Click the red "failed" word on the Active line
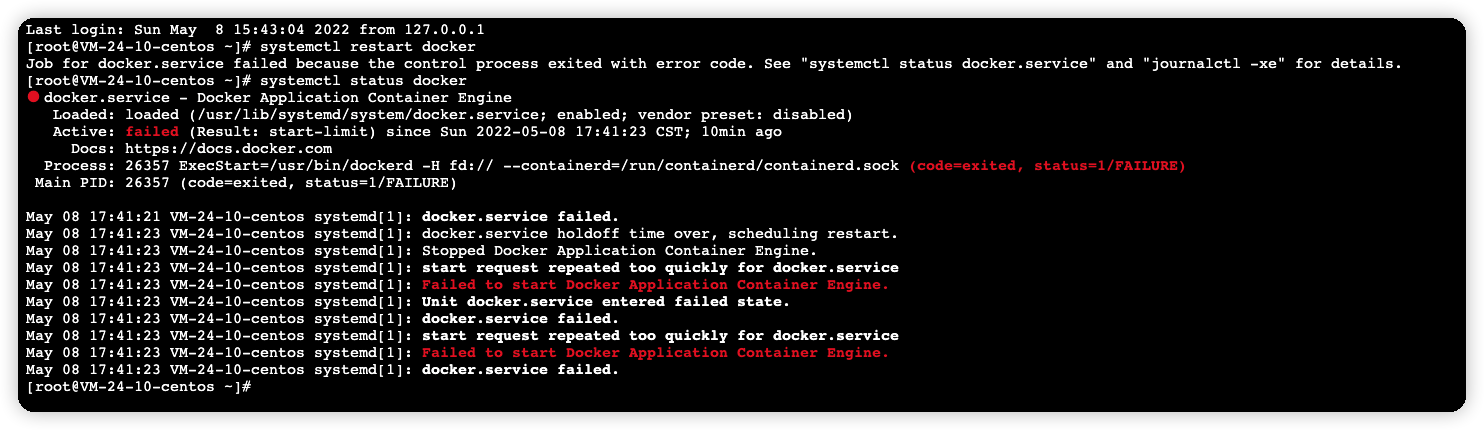The image size is (1484, 430). point(152,131)
